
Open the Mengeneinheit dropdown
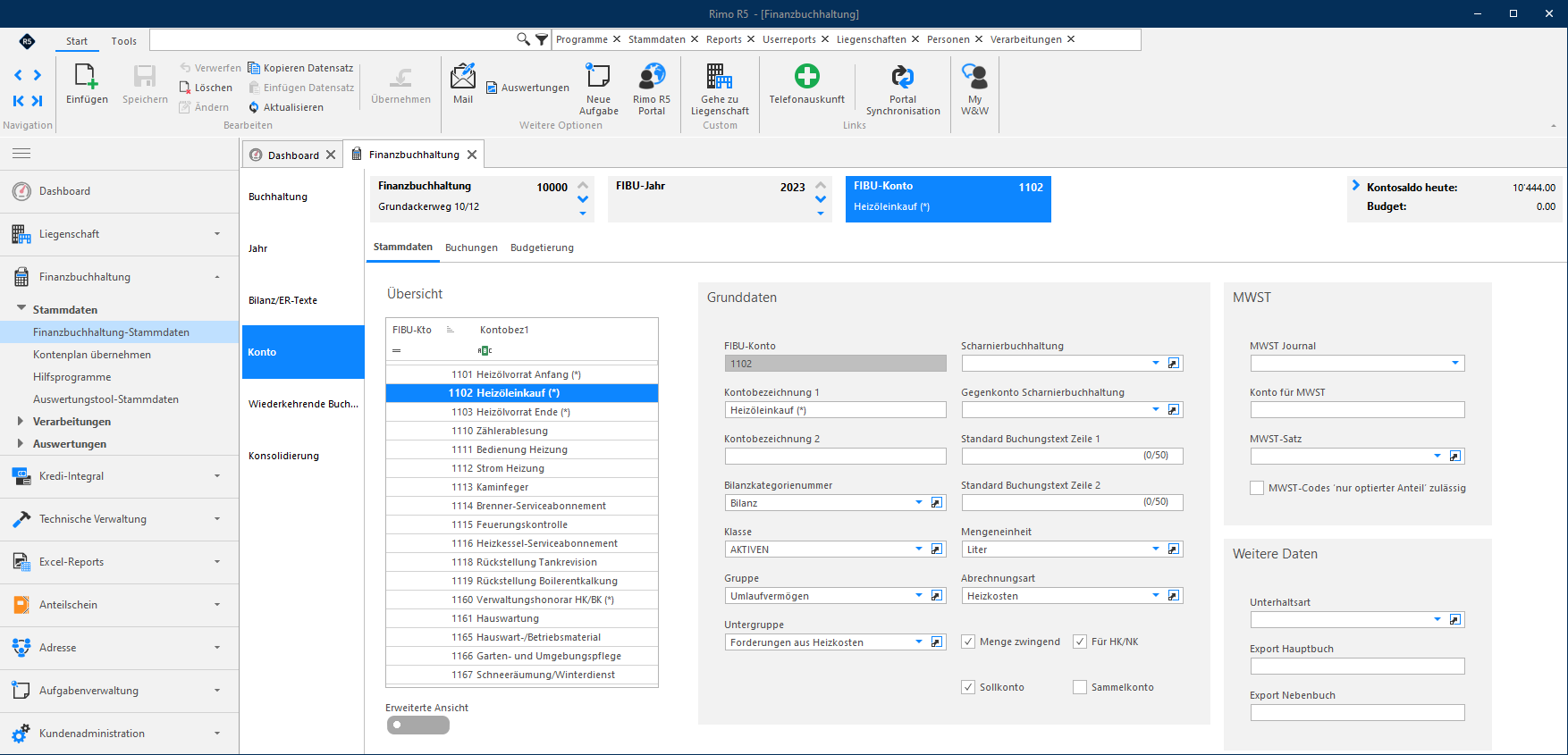1155,549
